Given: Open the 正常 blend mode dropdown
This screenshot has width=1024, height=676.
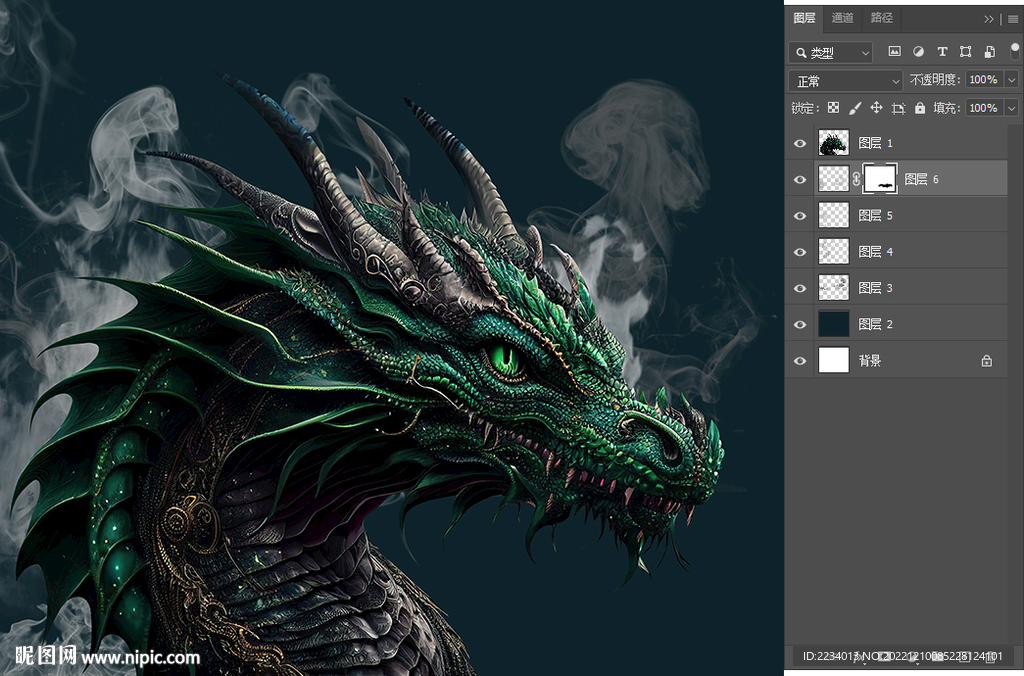Looking at the screenshot, I should tap(846, 81).
